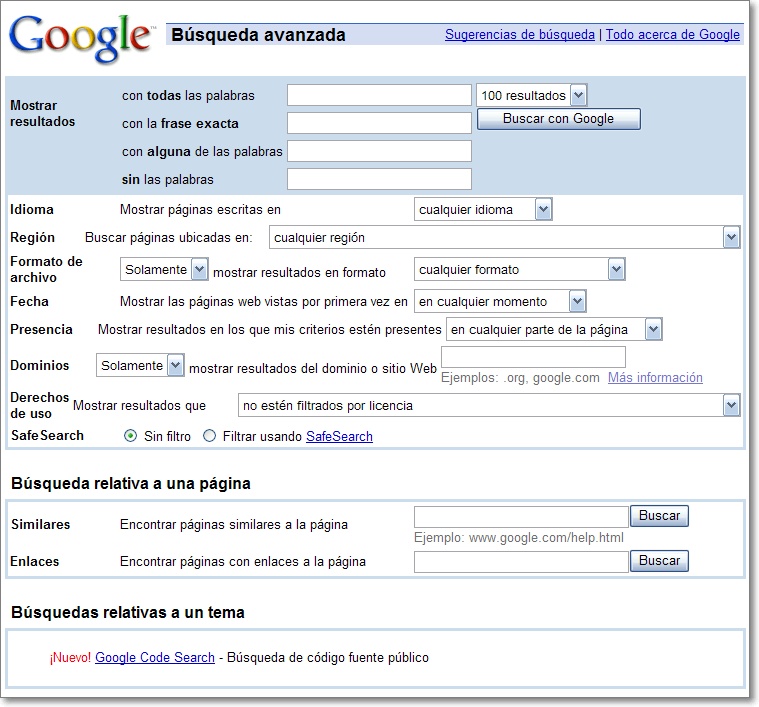Open Google Code Search link
The width and height of the screenshot is (759, 707).
pos(155,657)
